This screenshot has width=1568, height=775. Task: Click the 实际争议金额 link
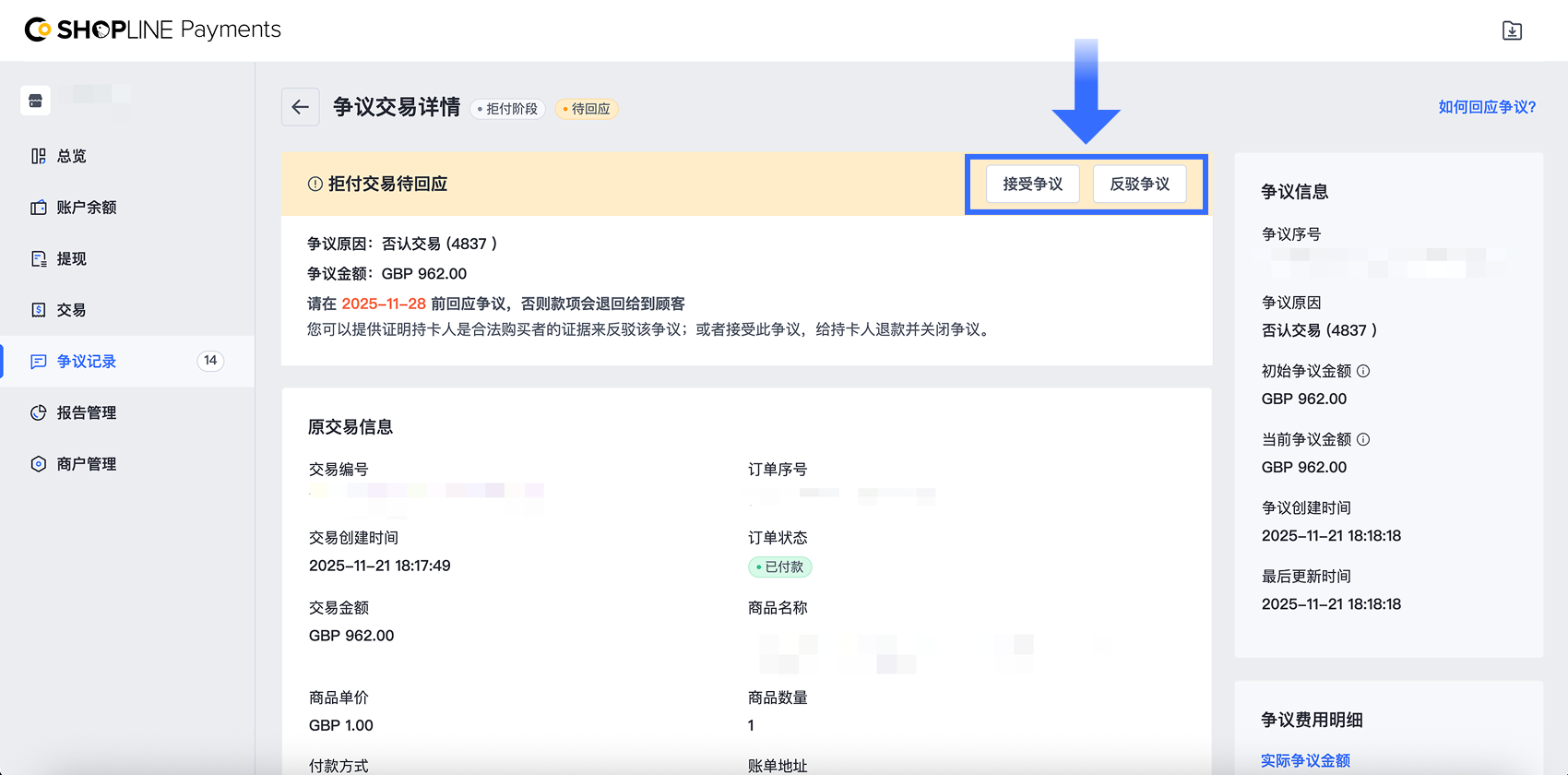(x=1305, y=760)
